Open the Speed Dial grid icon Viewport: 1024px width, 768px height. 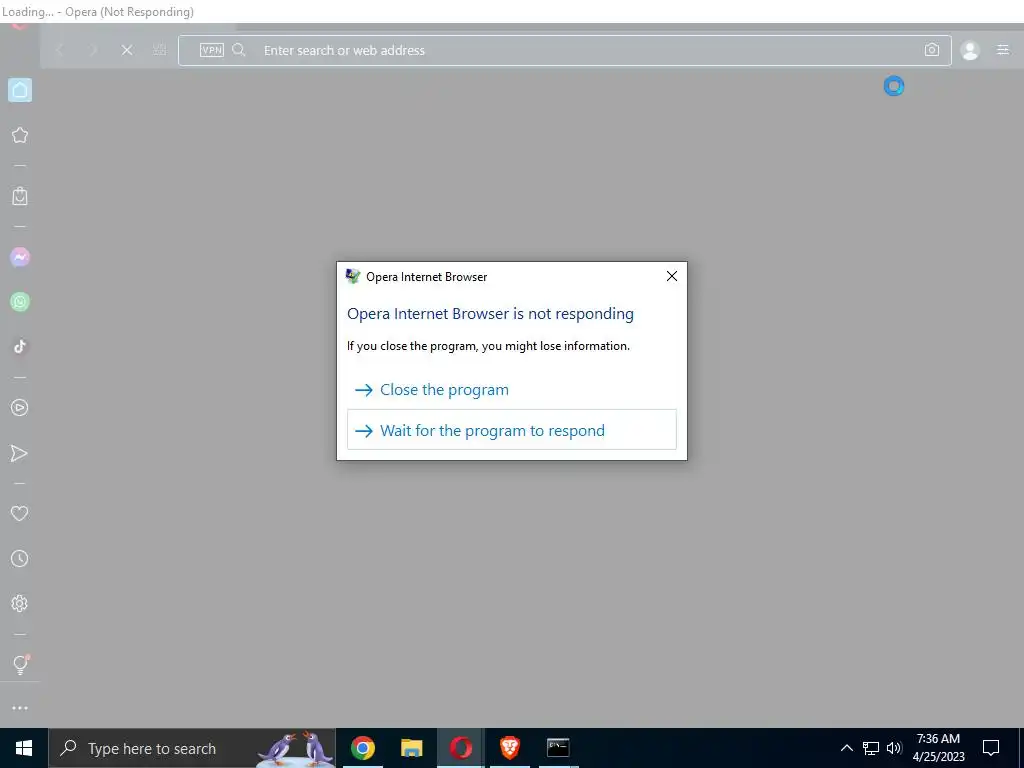[159, 50]
